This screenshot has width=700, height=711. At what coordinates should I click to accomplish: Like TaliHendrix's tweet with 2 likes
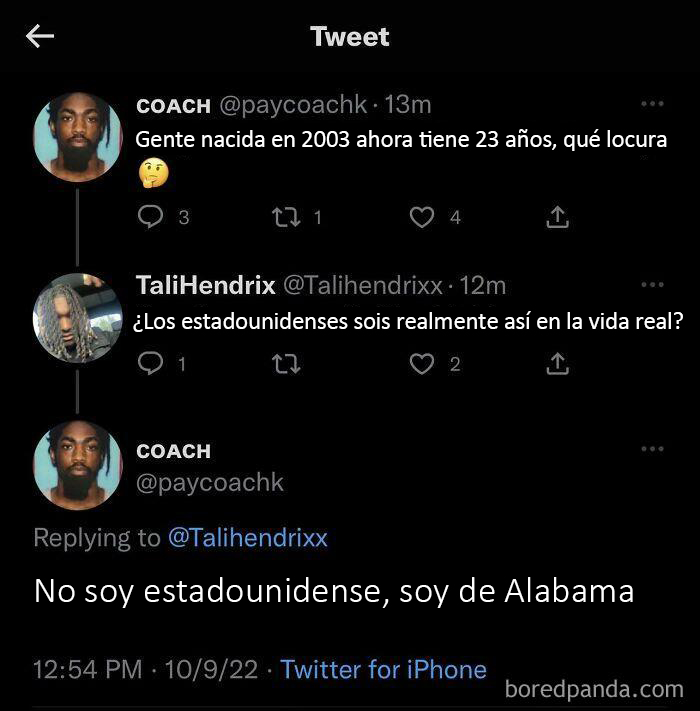pos(422,364)
